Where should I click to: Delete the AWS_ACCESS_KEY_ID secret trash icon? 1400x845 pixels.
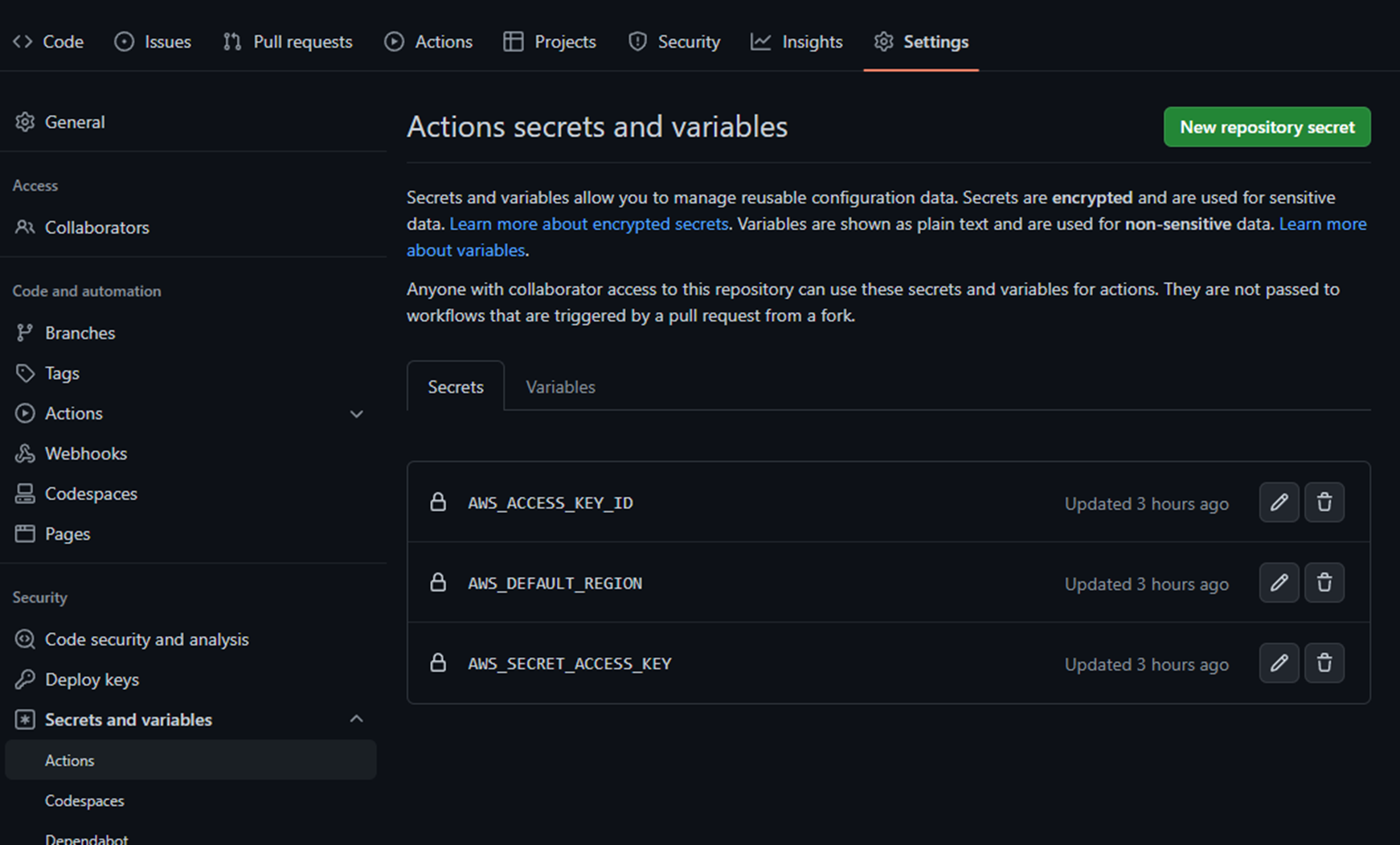[x=1324, y=502]
